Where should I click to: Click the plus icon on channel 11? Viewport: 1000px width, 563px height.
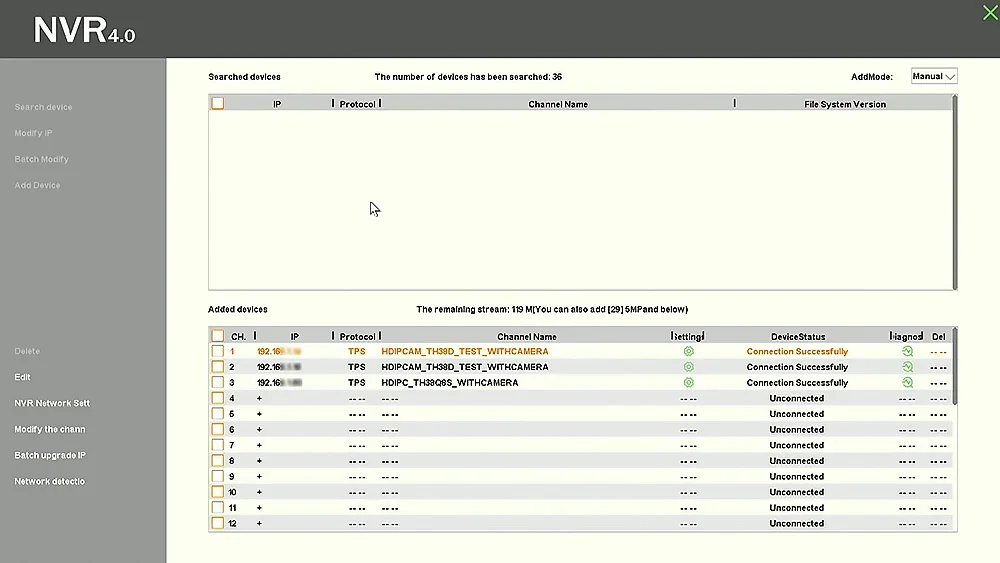[x=259, y=508]
